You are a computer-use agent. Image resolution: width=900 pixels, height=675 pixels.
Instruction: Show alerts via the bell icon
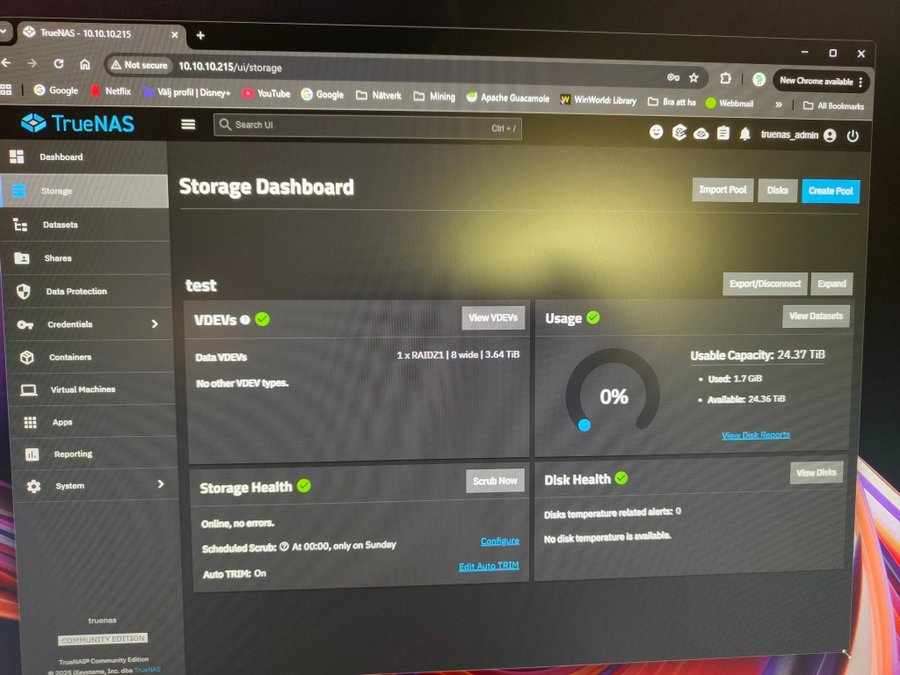745,134
